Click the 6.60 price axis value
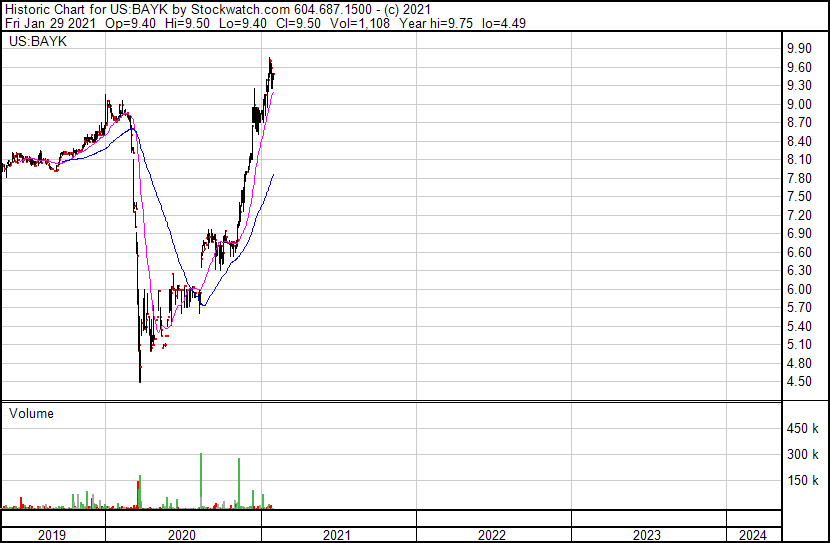The image size is (830, 543). point(799,252)
